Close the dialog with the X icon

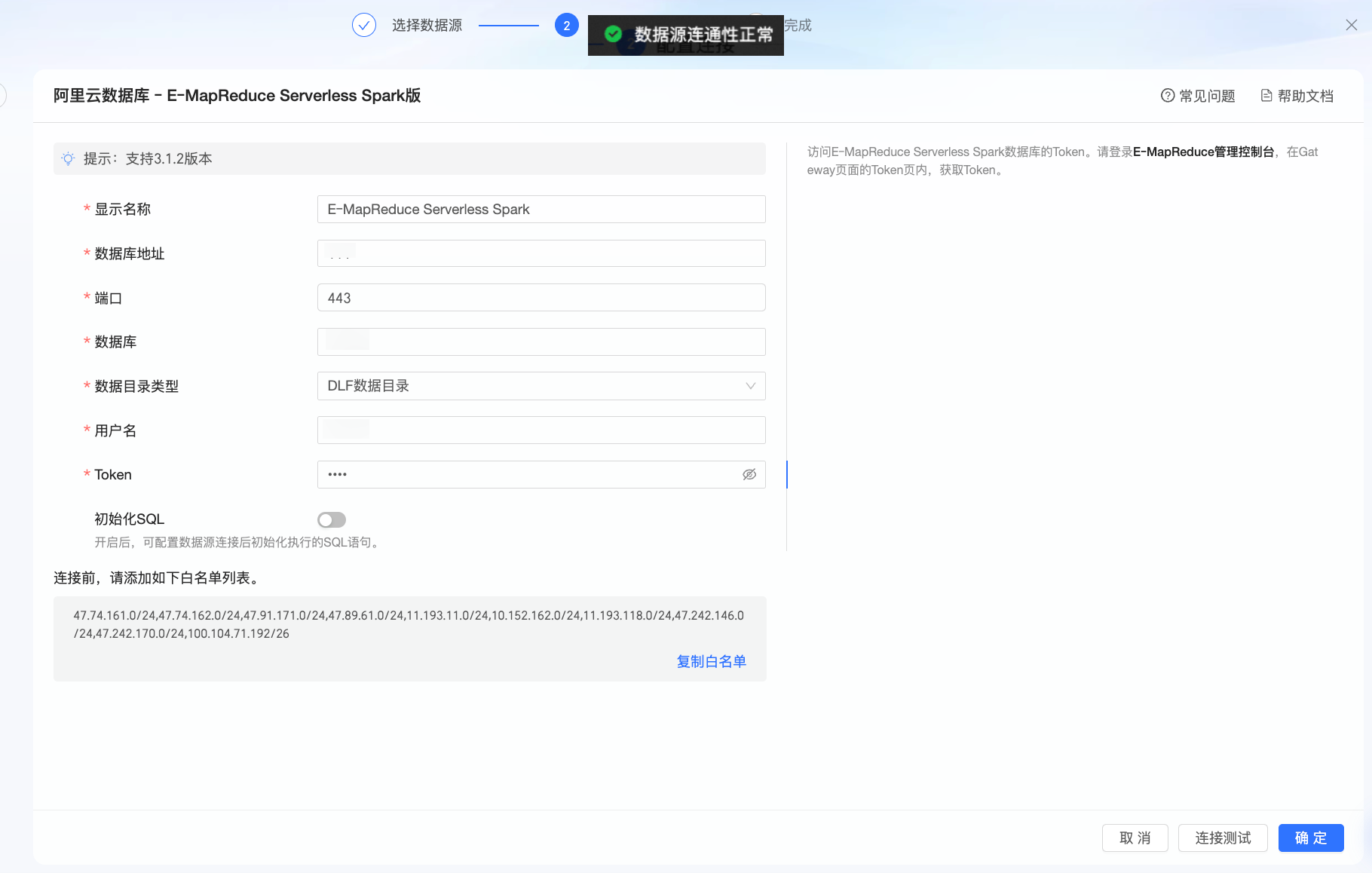point(1352,25)
